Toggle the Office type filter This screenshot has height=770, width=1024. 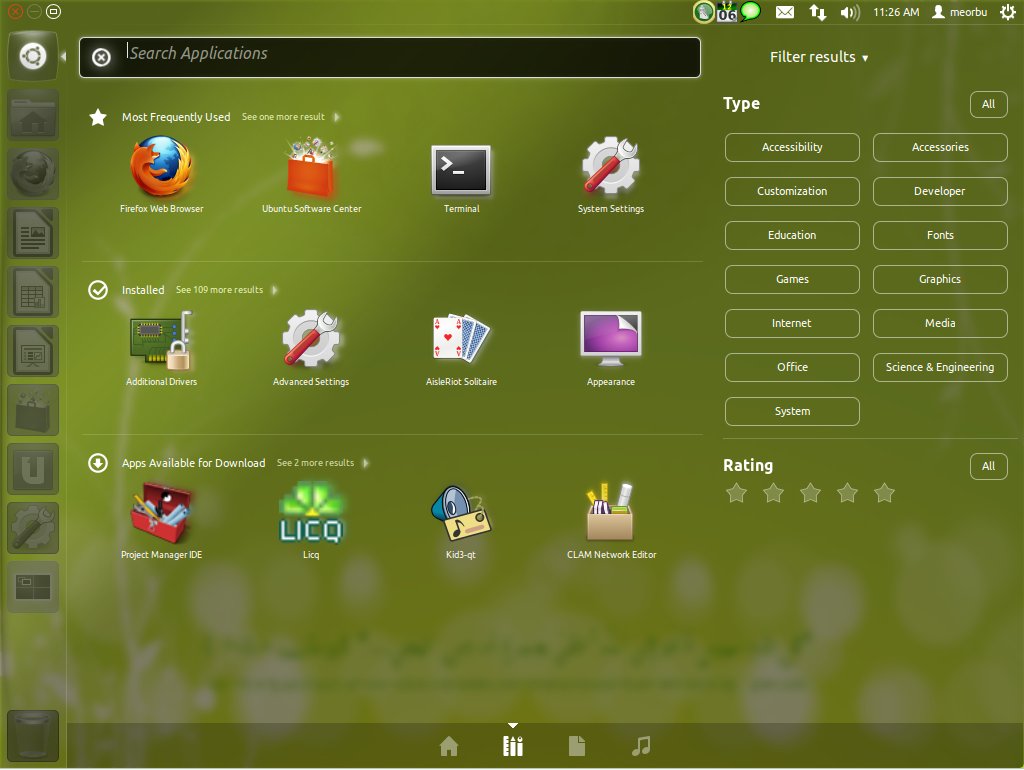point(792,367)
